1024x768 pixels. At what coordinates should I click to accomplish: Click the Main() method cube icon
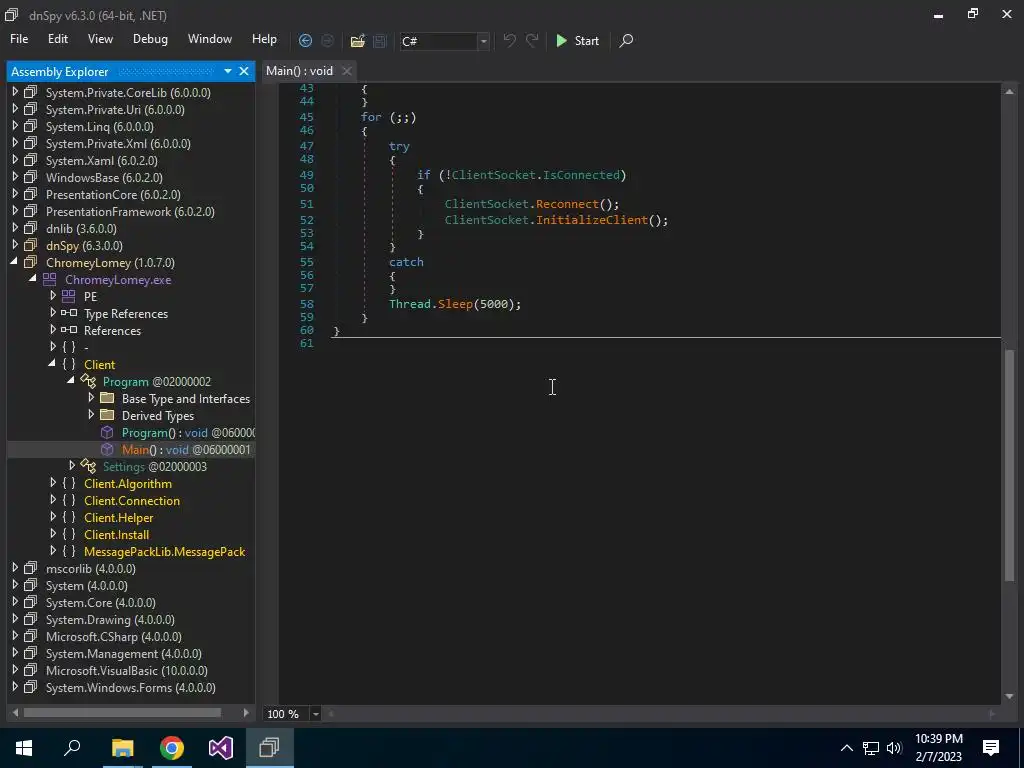tap(107, 449)
